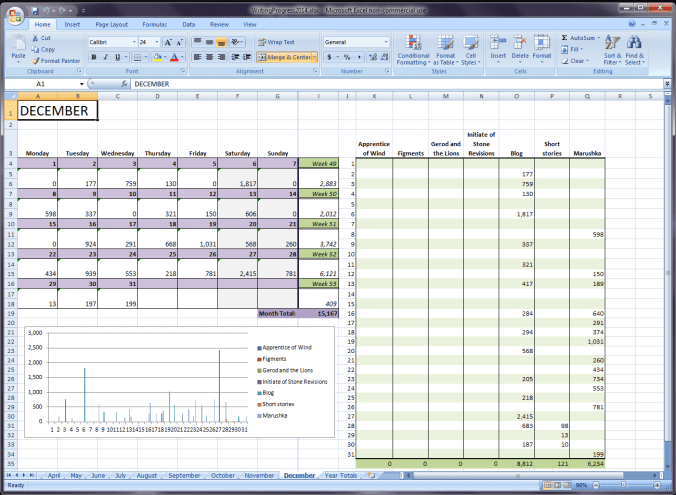Click the Increase Decimal icon

click(x=373, y=57)
